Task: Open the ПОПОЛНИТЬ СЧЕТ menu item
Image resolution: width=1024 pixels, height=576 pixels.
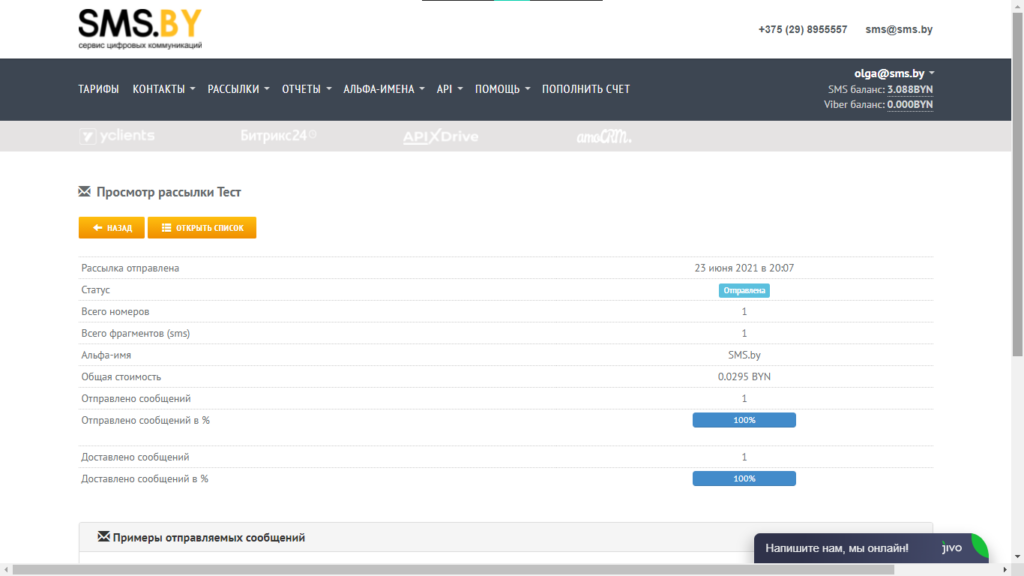Action: coord(586,89)
